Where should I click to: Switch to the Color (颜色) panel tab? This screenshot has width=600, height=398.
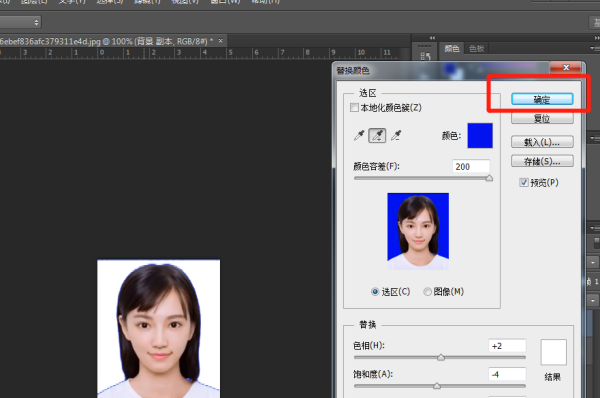tap(452, 49)
